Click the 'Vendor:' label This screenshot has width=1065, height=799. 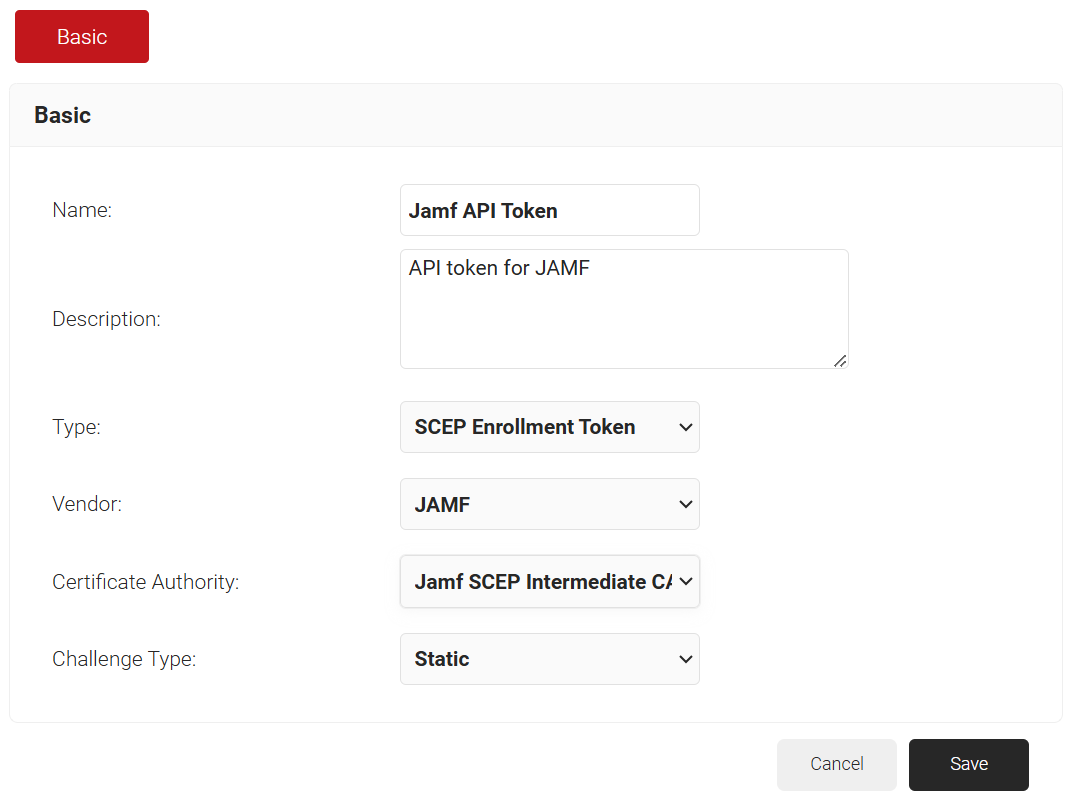coord(87,504)
